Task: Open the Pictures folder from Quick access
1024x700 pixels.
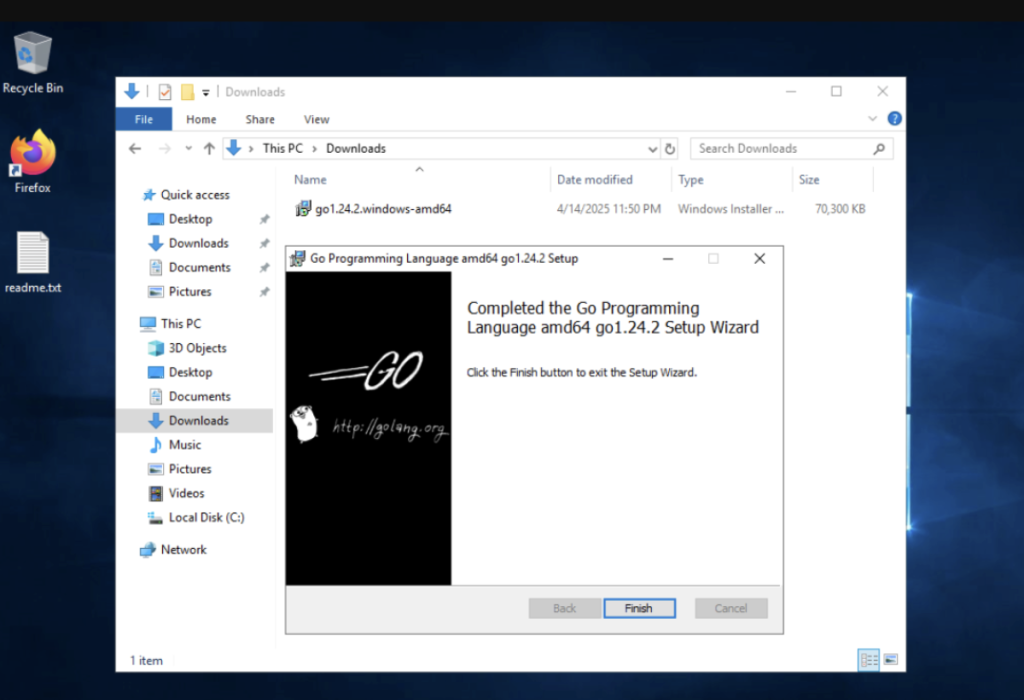Action: pyautogui.click(x=192, y=291)
